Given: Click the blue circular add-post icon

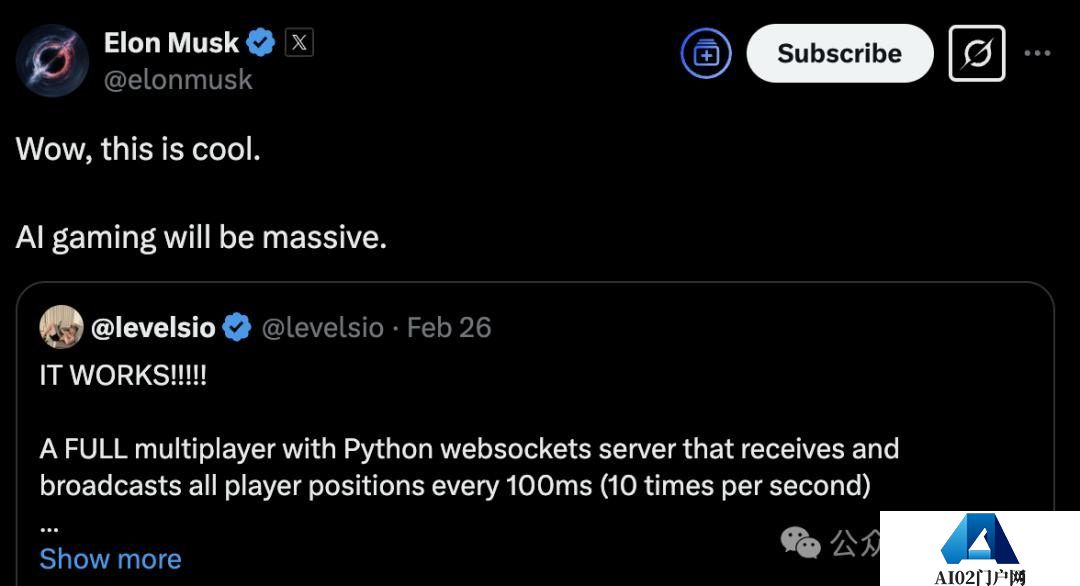Looking at the screenshot, I should (x=706, y=54).
